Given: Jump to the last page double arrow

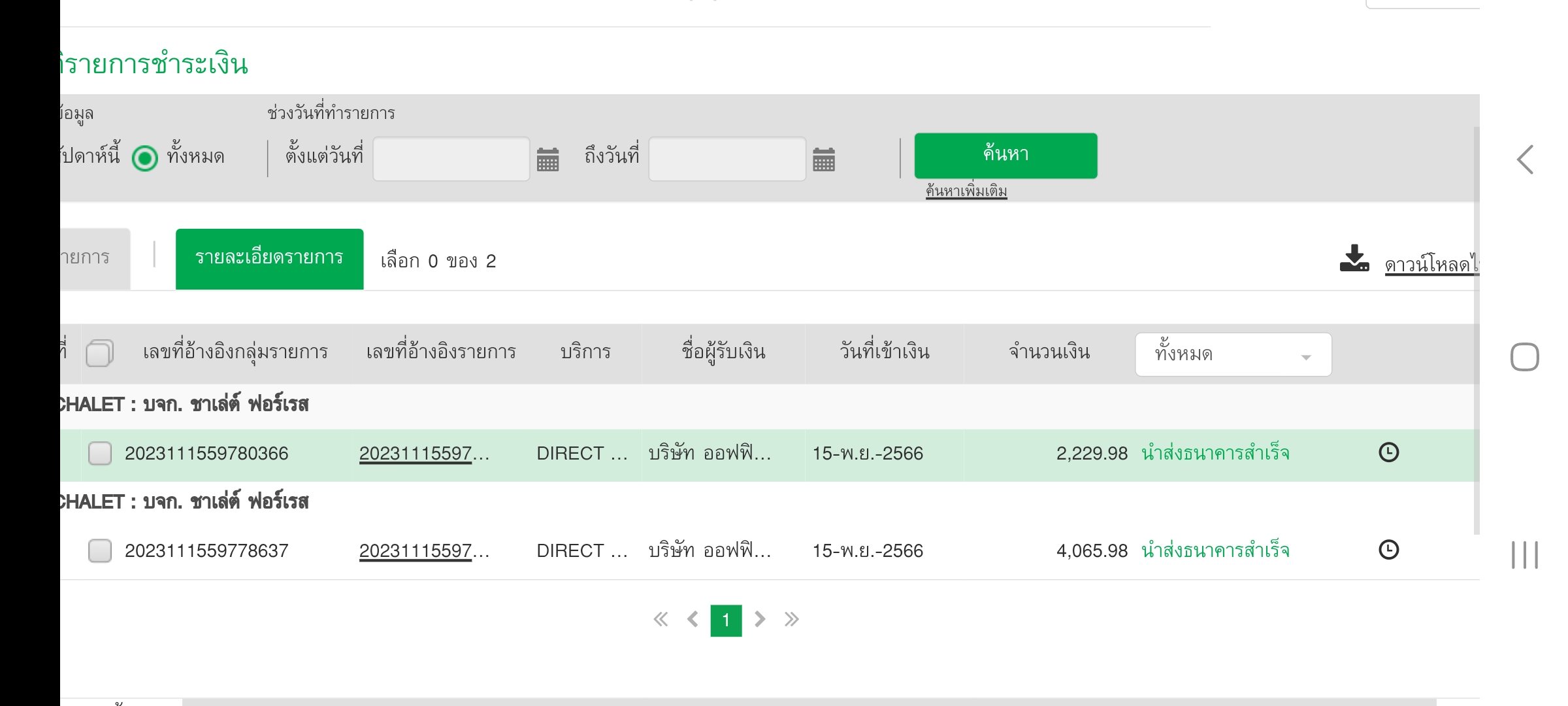Looking at the screenshot, I should [x=791, y=619].
